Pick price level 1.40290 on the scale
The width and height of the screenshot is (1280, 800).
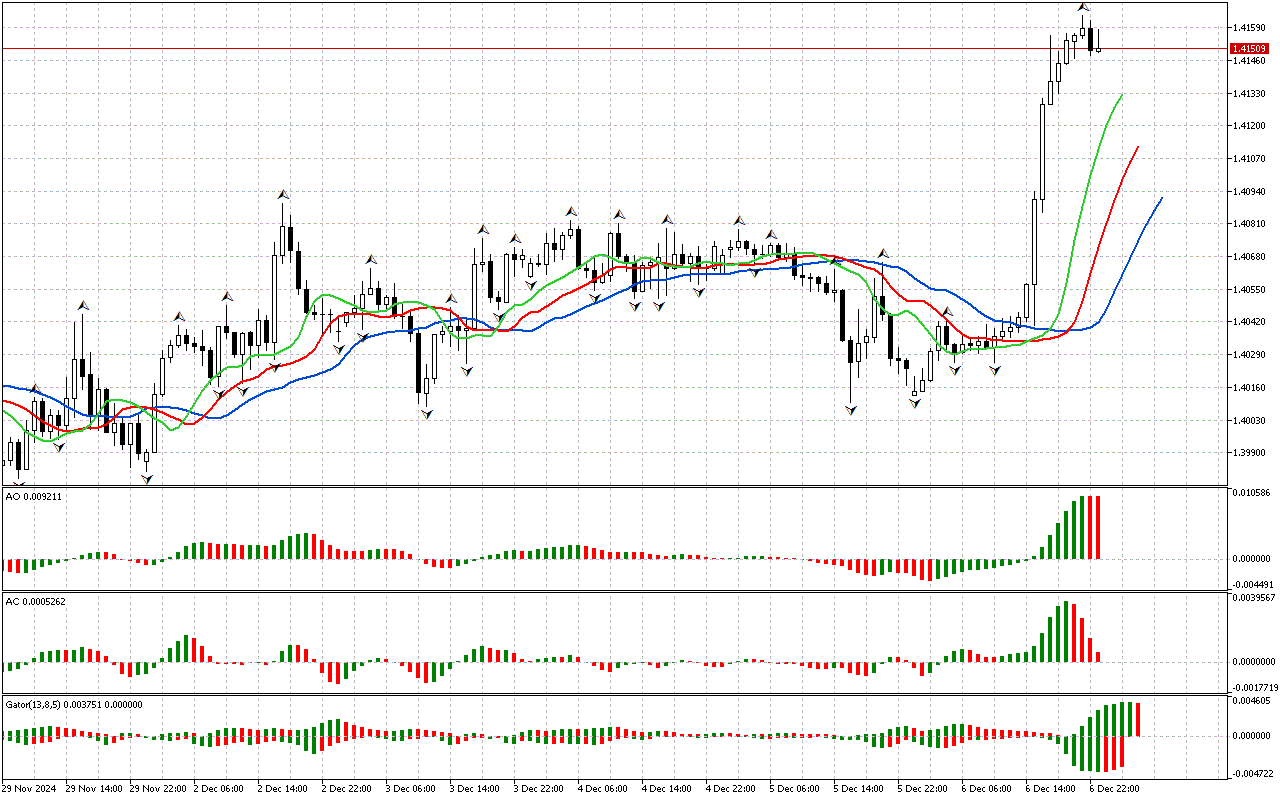point(1248,355)
